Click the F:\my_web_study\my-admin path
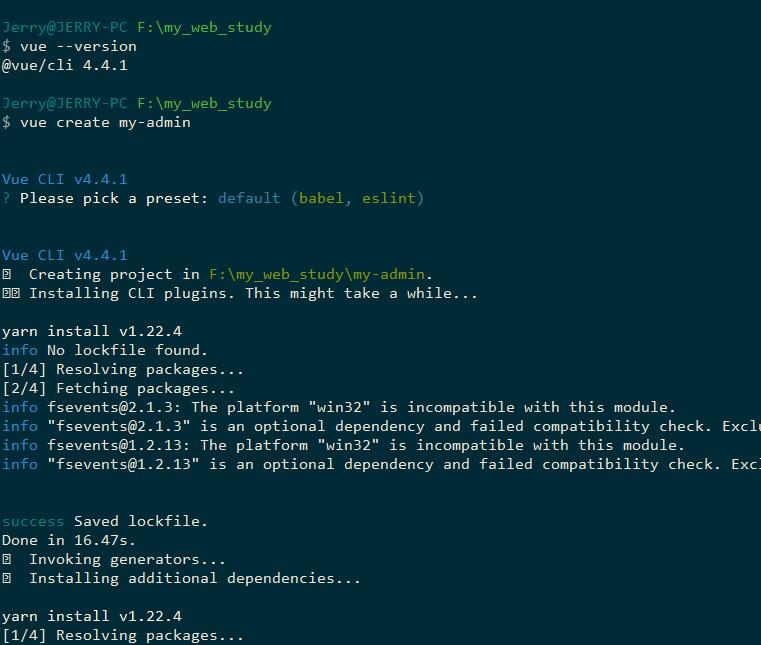 [317, 275]
